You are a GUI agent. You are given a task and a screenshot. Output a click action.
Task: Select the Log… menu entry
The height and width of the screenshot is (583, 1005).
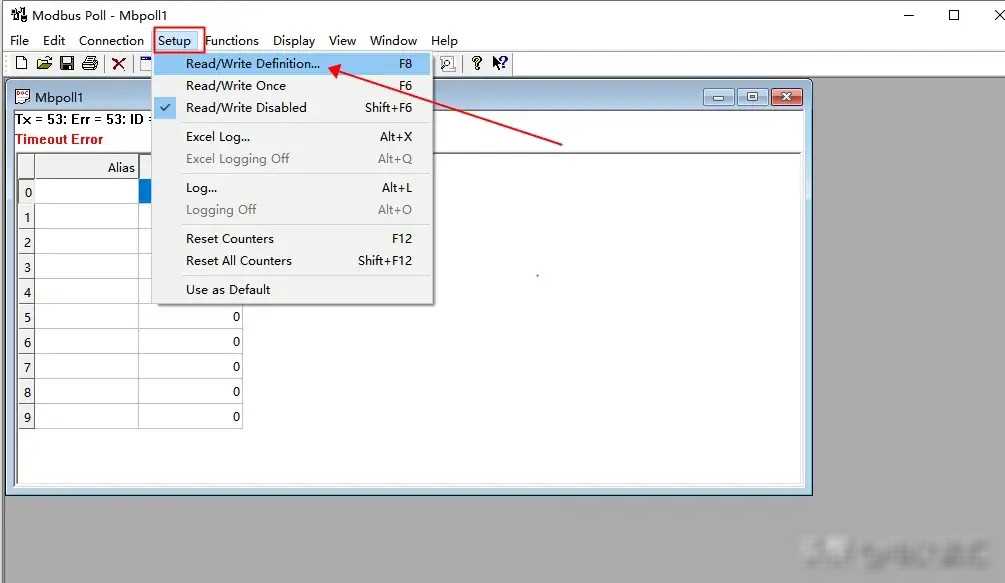click(x=292, y=188)
